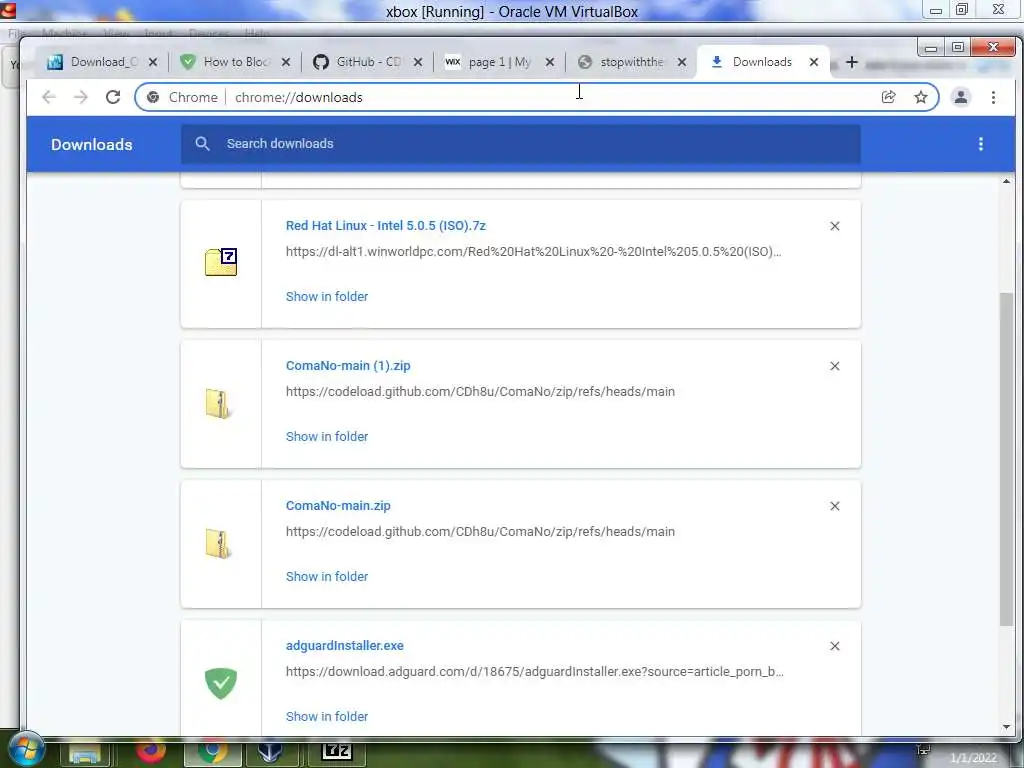Focus the Search downloads field
Image resolution: width=1024 pixels, height=768 pixels.
pyautogui.click(x=520, y=144)
